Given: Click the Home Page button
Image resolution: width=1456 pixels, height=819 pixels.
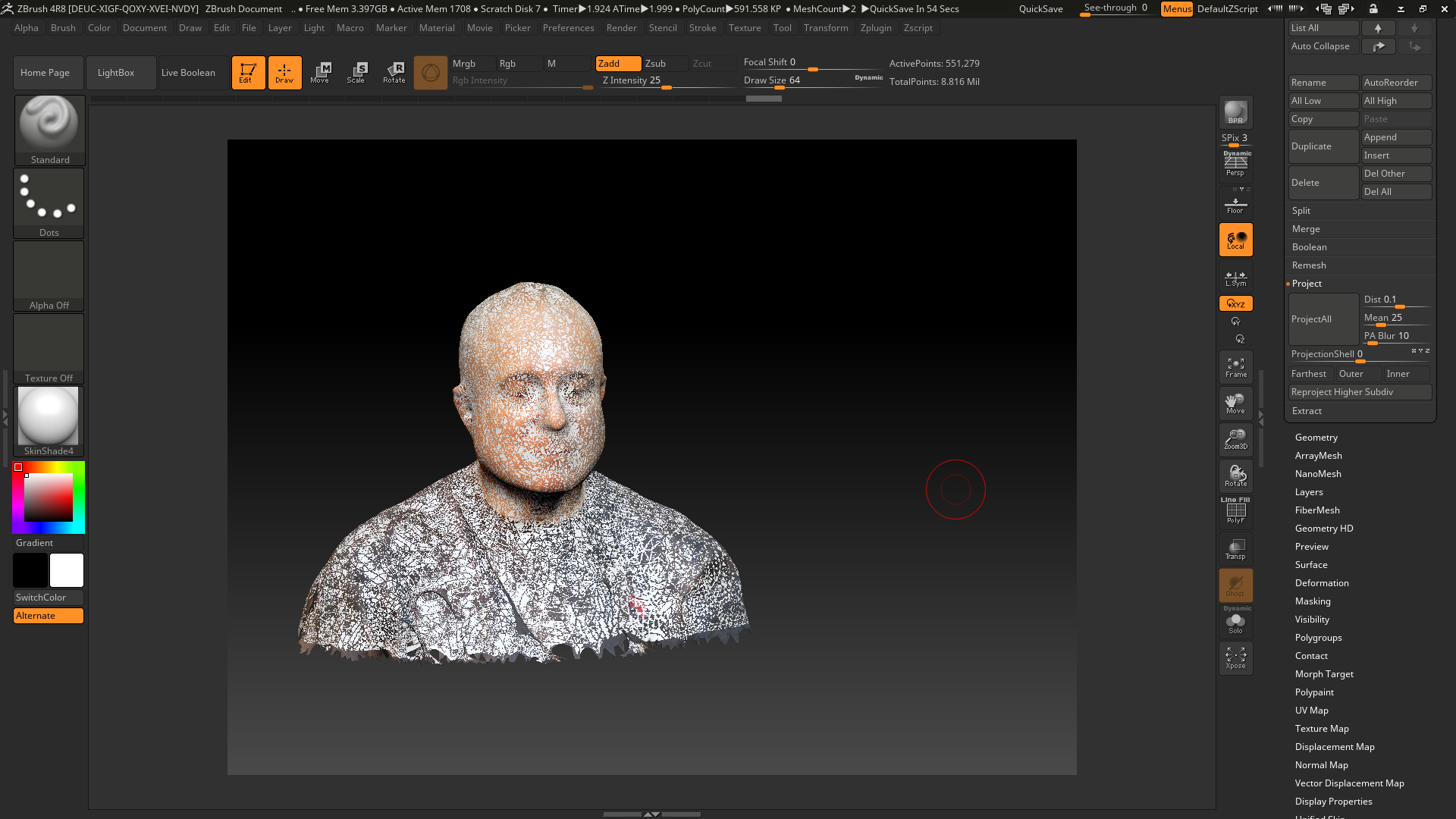Looking at the screenshot, I should (49, 73).
